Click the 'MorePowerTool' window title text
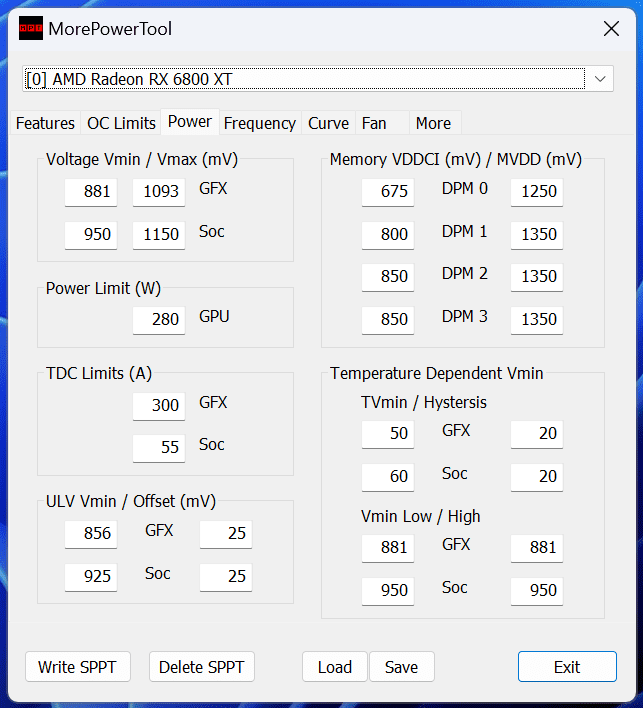Image resolution: width=643 pixels, height=708 pixels. [x=110, y=29]
